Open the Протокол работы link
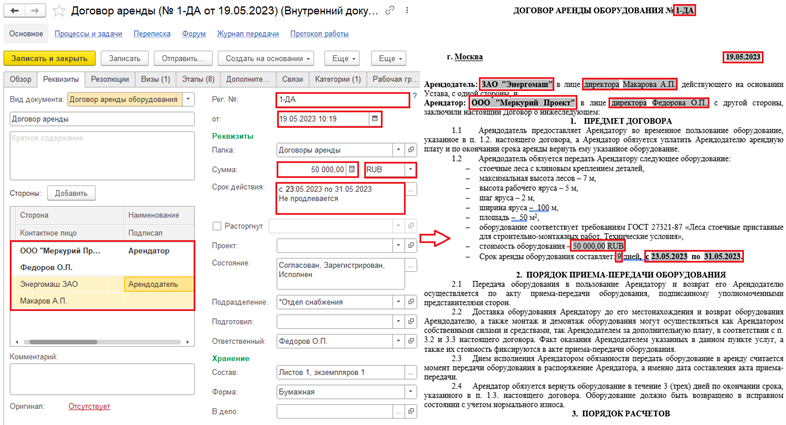Image resolution: width=786 pixels, height=425 pixels. (x=319, y=34)
